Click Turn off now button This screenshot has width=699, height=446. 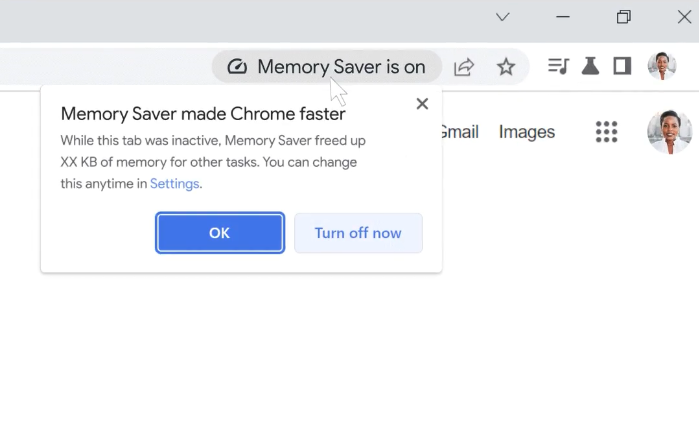358,233
